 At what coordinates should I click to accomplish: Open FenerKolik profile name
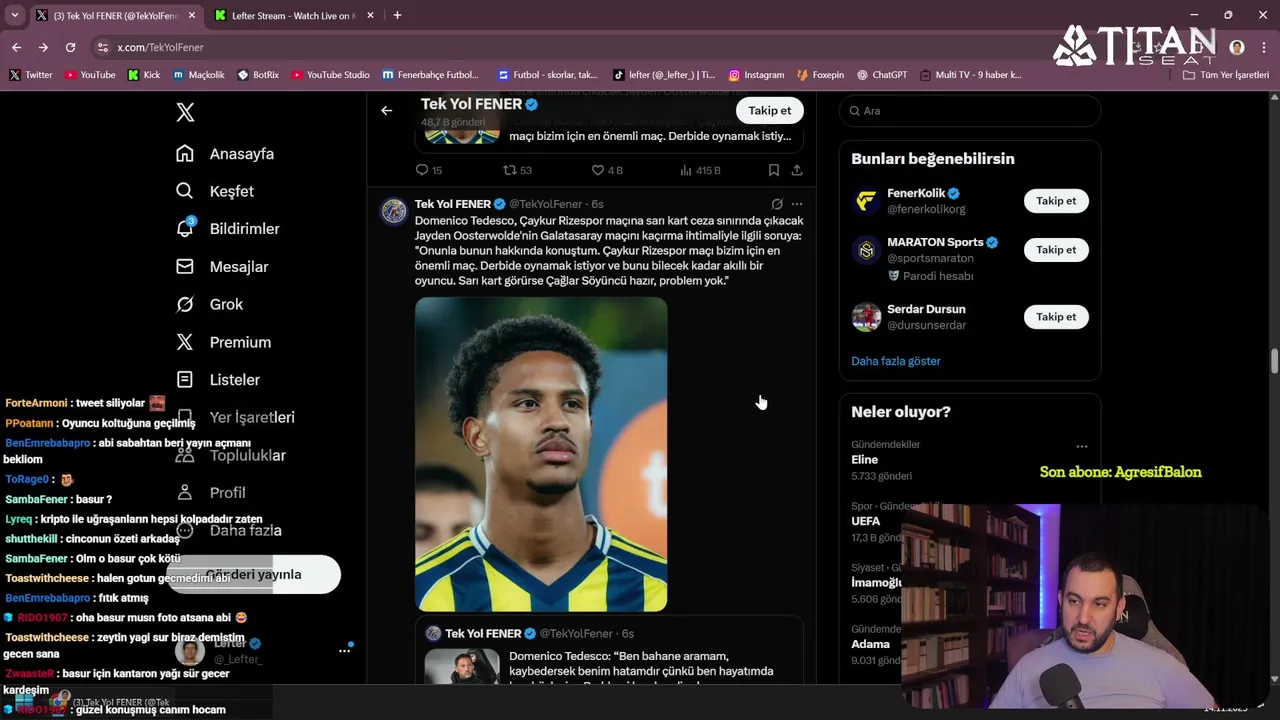916,193
